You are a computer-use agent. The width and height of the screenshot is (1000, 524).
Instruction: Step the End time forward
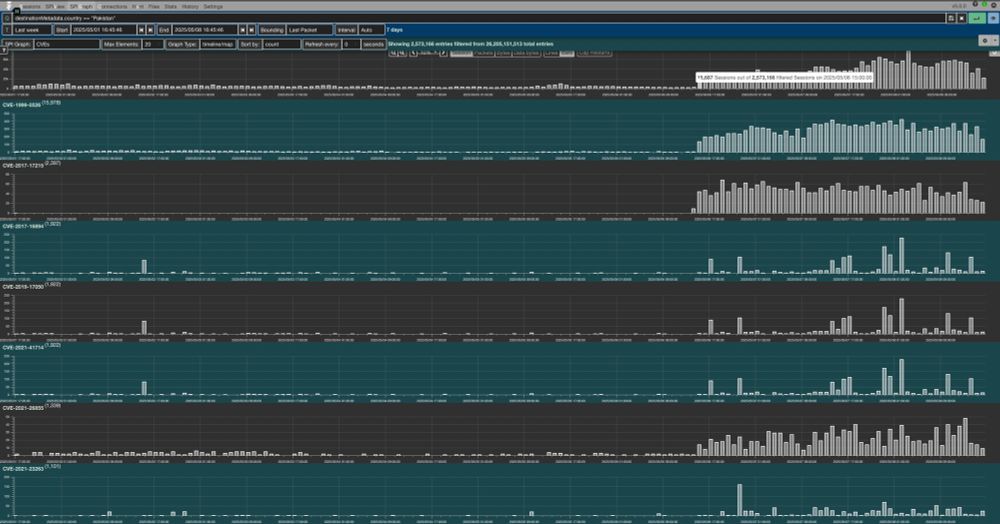coord(252,30)
